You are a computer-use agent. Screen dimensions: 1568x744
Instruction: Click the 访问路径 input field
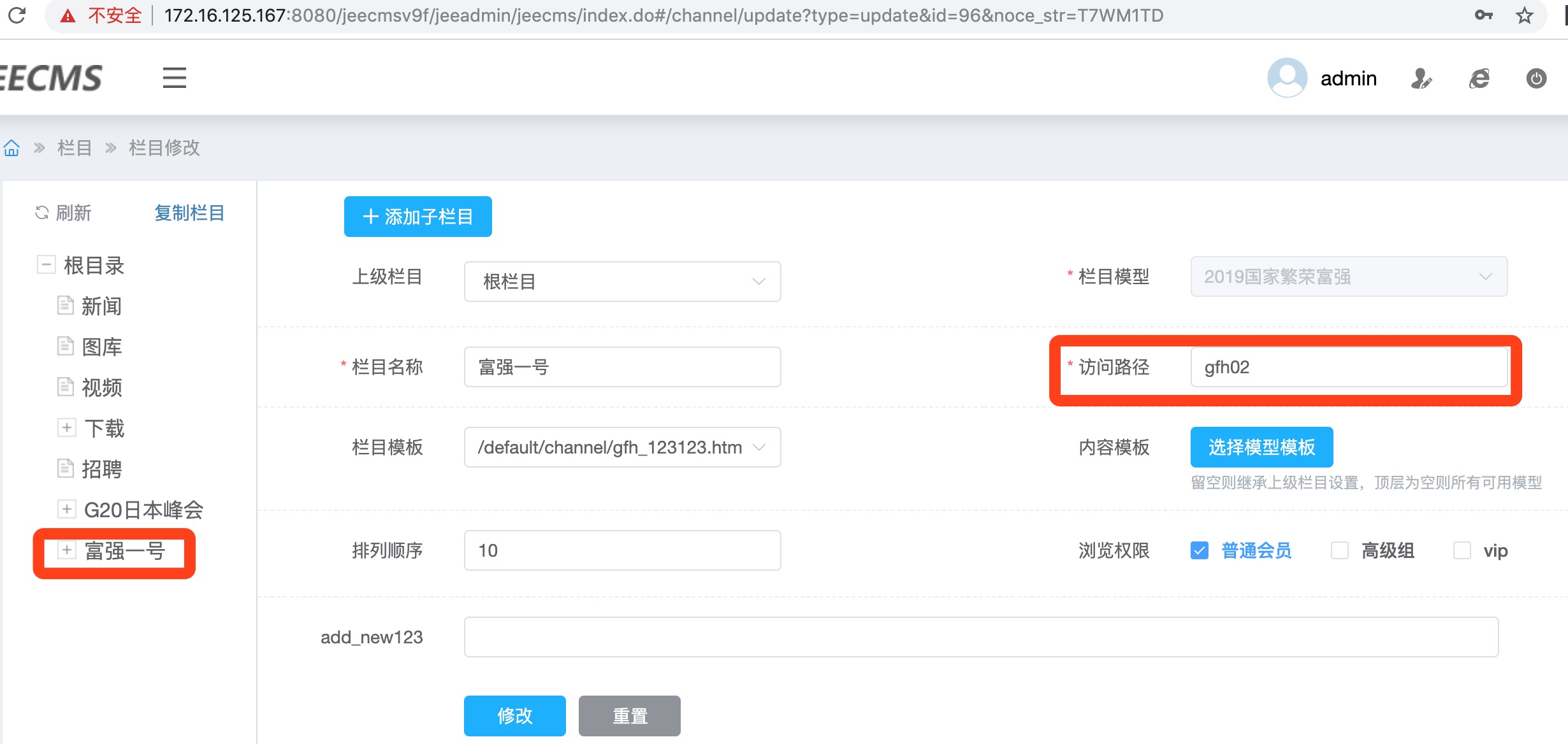pos(1348,367)
